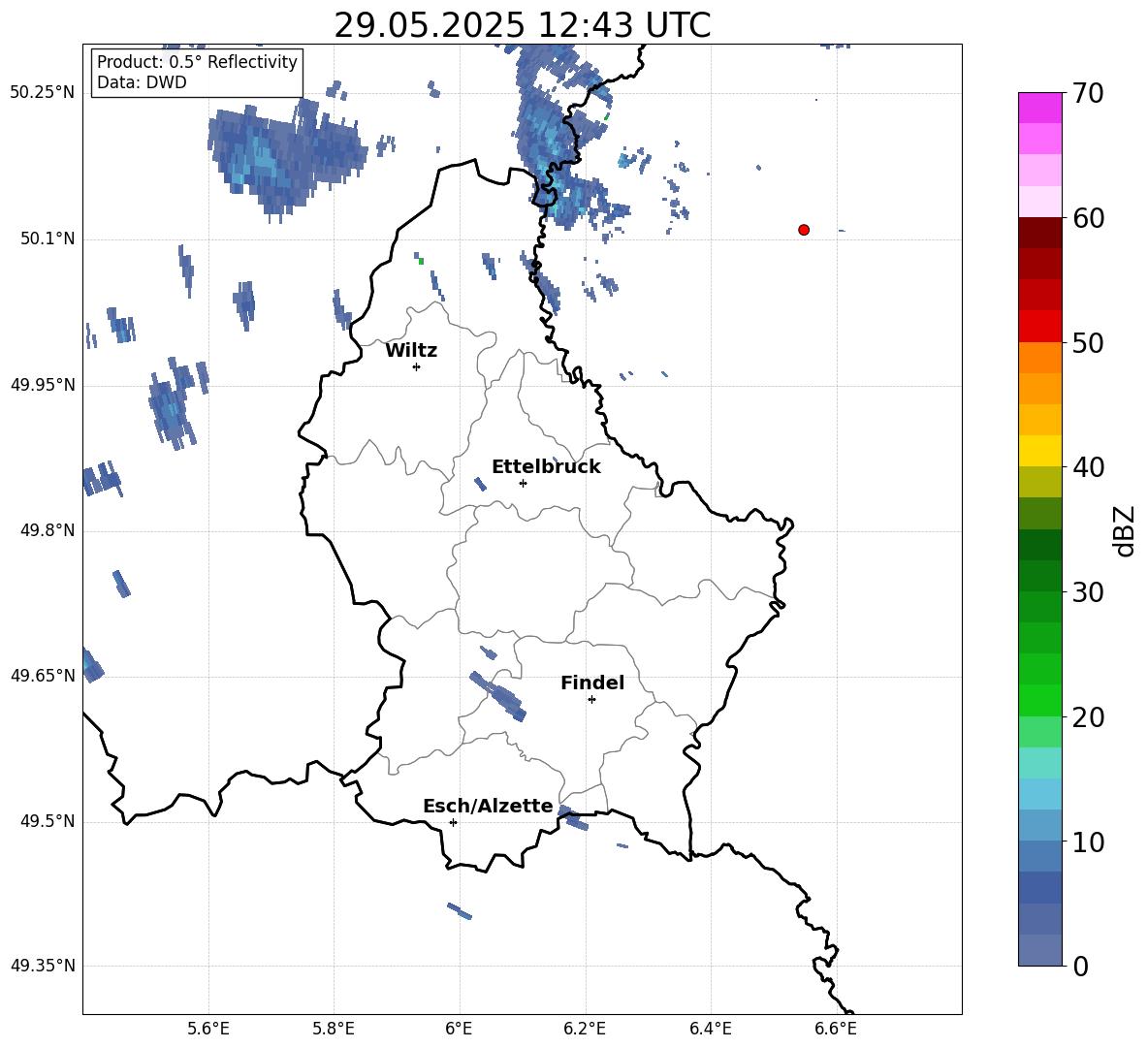This screenshot has height=1048, width=1148.
Task: Click the yellow 40 dBZ colorbar segment
Action: coord(1039,451)
